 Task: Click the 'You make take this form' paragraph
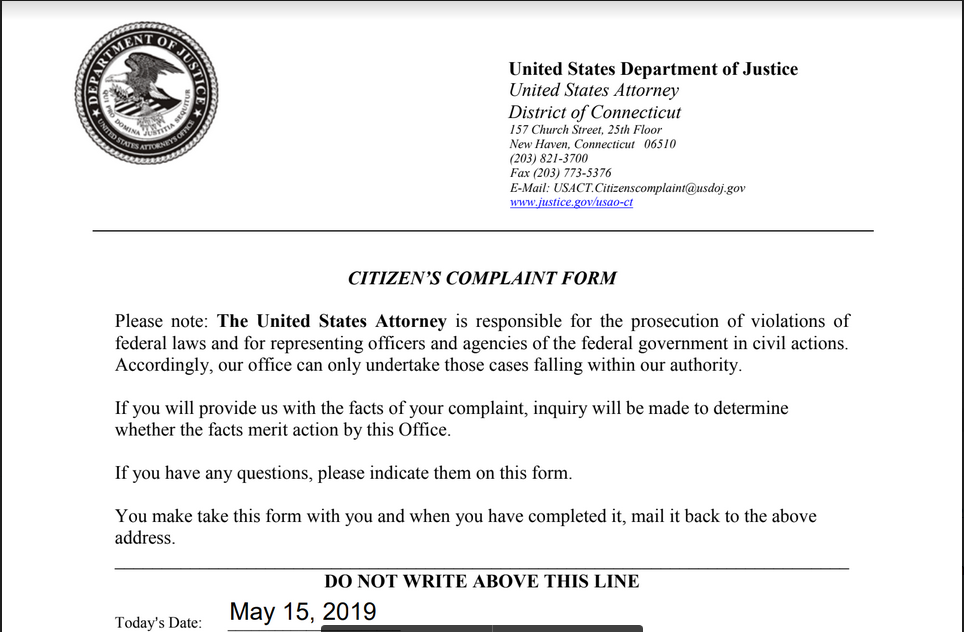tap(465, 517)
